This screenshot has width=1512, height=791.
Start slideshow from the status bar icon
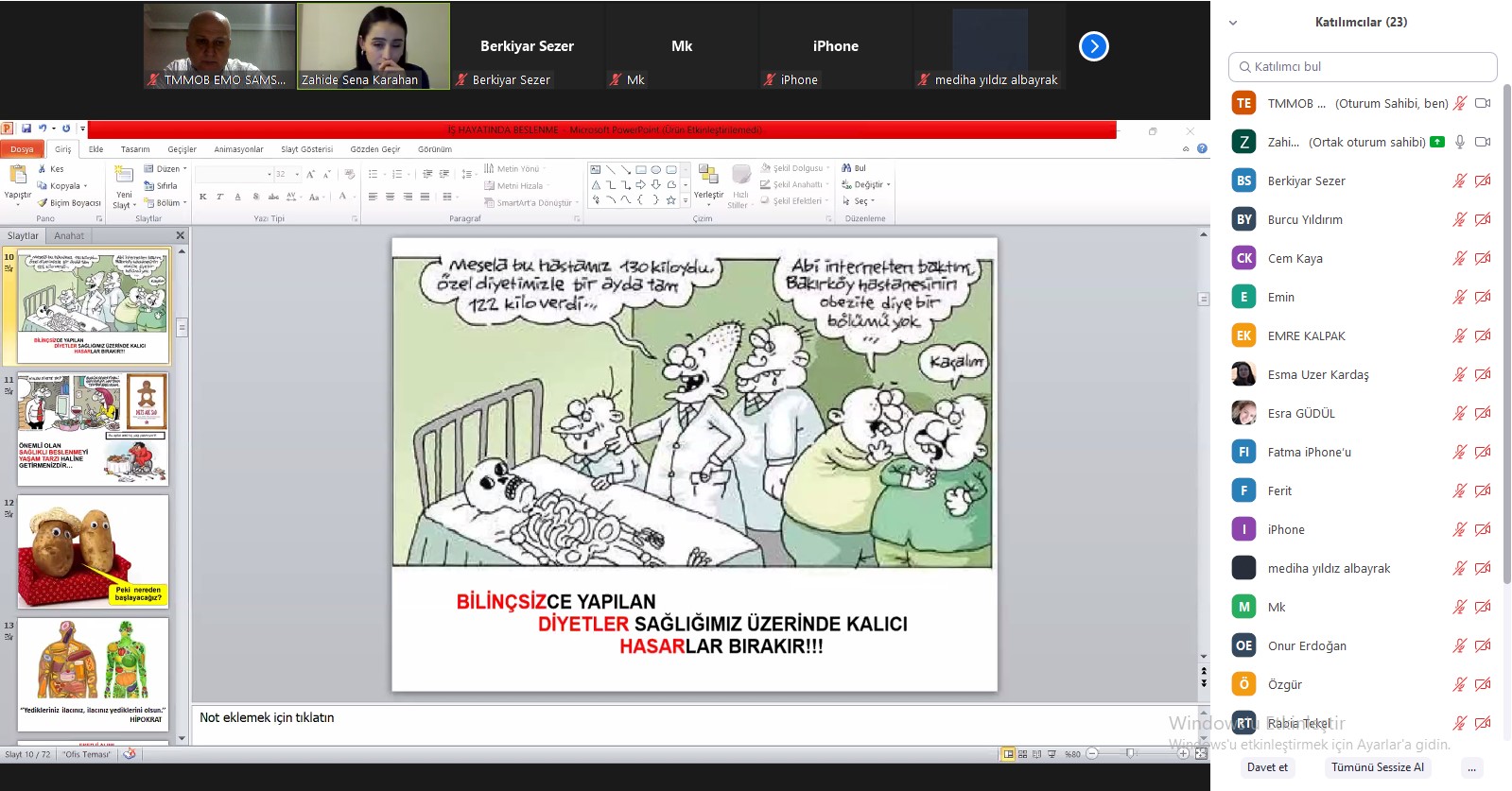(x=1051, y=754)
